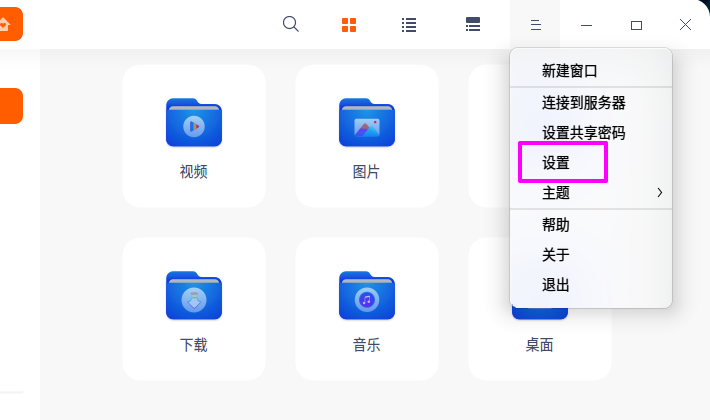710x420 pixels.
Task: Close the hamburger options menu
Action: click(536, 25)
